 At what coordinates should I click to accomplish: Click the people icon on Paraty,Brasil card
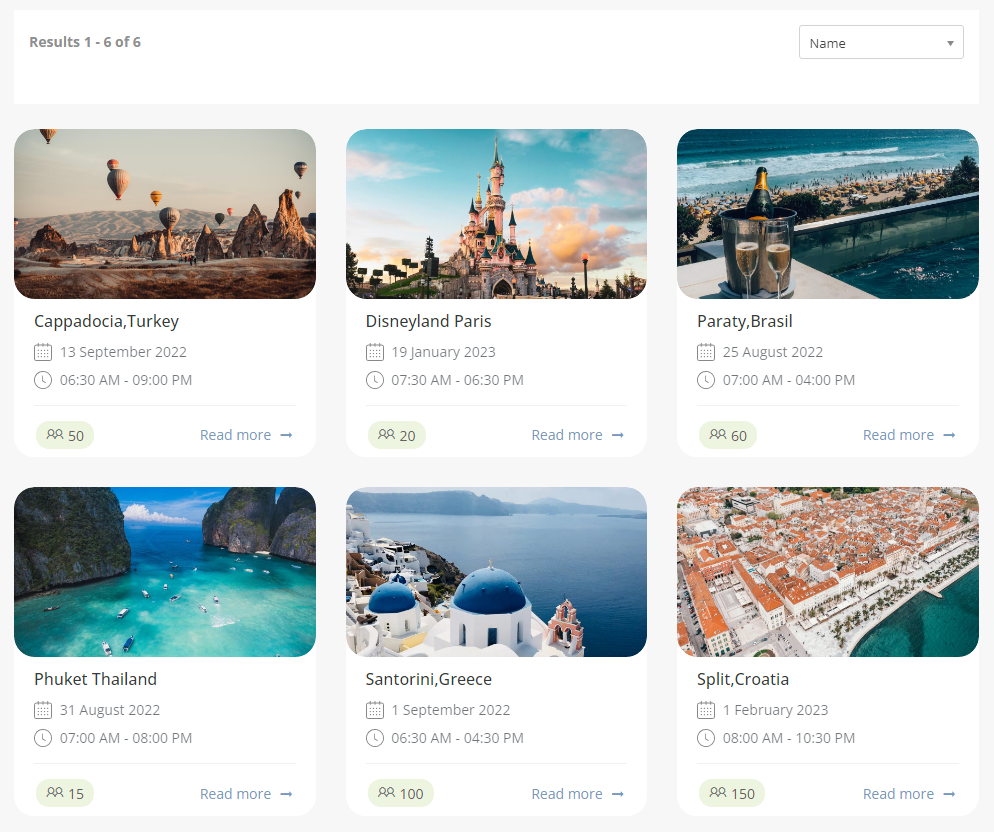click(717, 435)
